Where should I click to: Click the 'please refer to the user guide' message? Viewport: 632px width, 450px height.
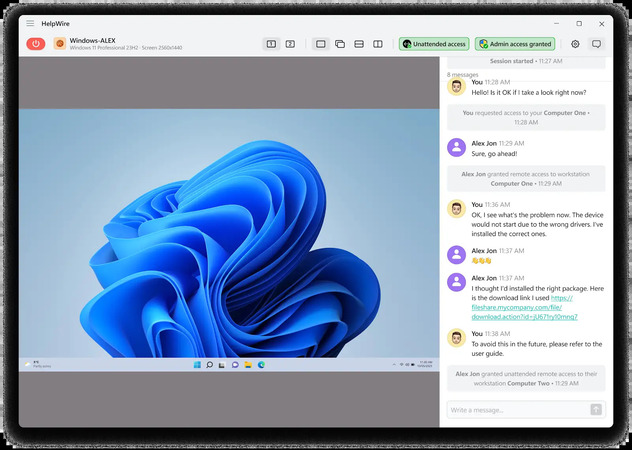[536, 349]
